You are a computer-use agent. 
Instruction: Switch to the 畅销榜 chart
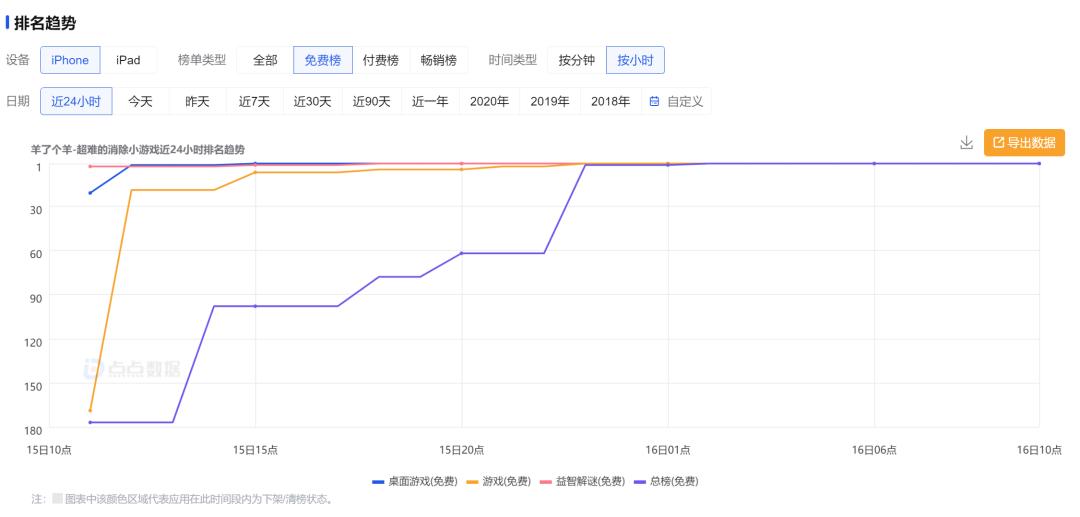point(439,60)
